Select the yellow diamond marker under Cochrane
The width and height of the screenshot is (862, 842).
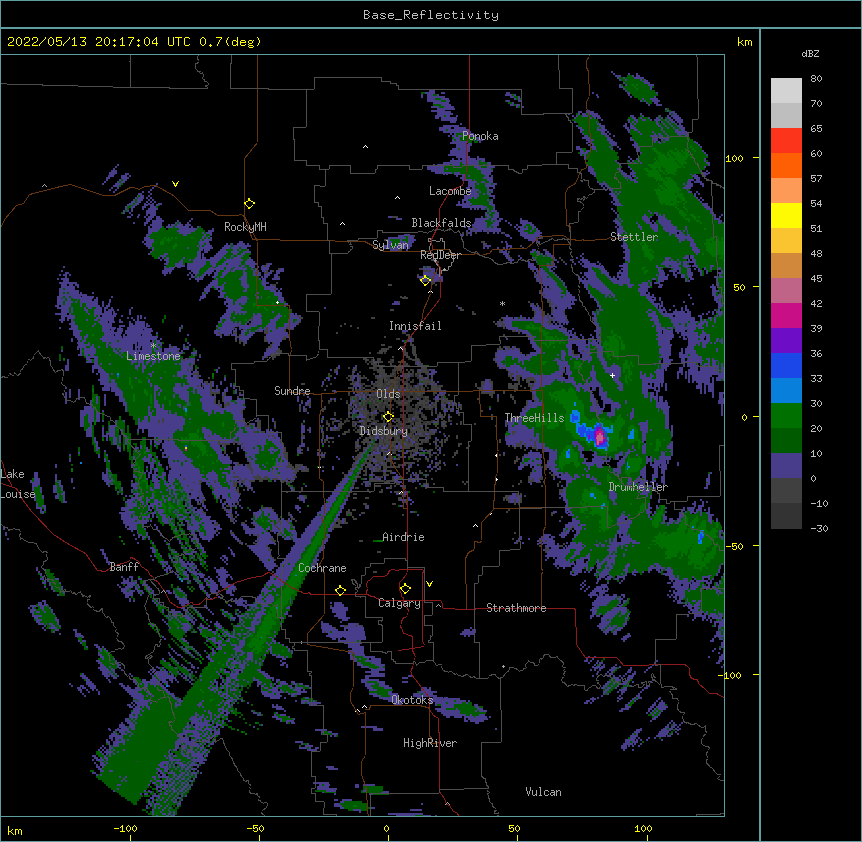[340, 590]
